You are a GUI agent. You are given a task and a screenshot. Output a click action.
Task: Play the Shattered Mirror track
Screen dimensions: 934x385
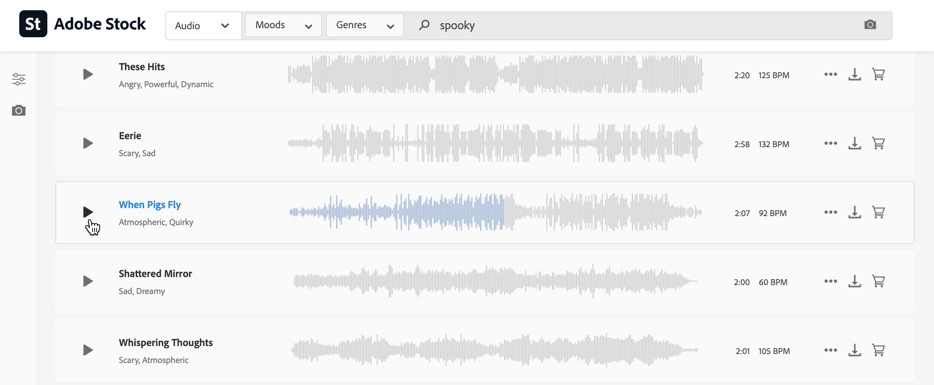pos(88,281)
